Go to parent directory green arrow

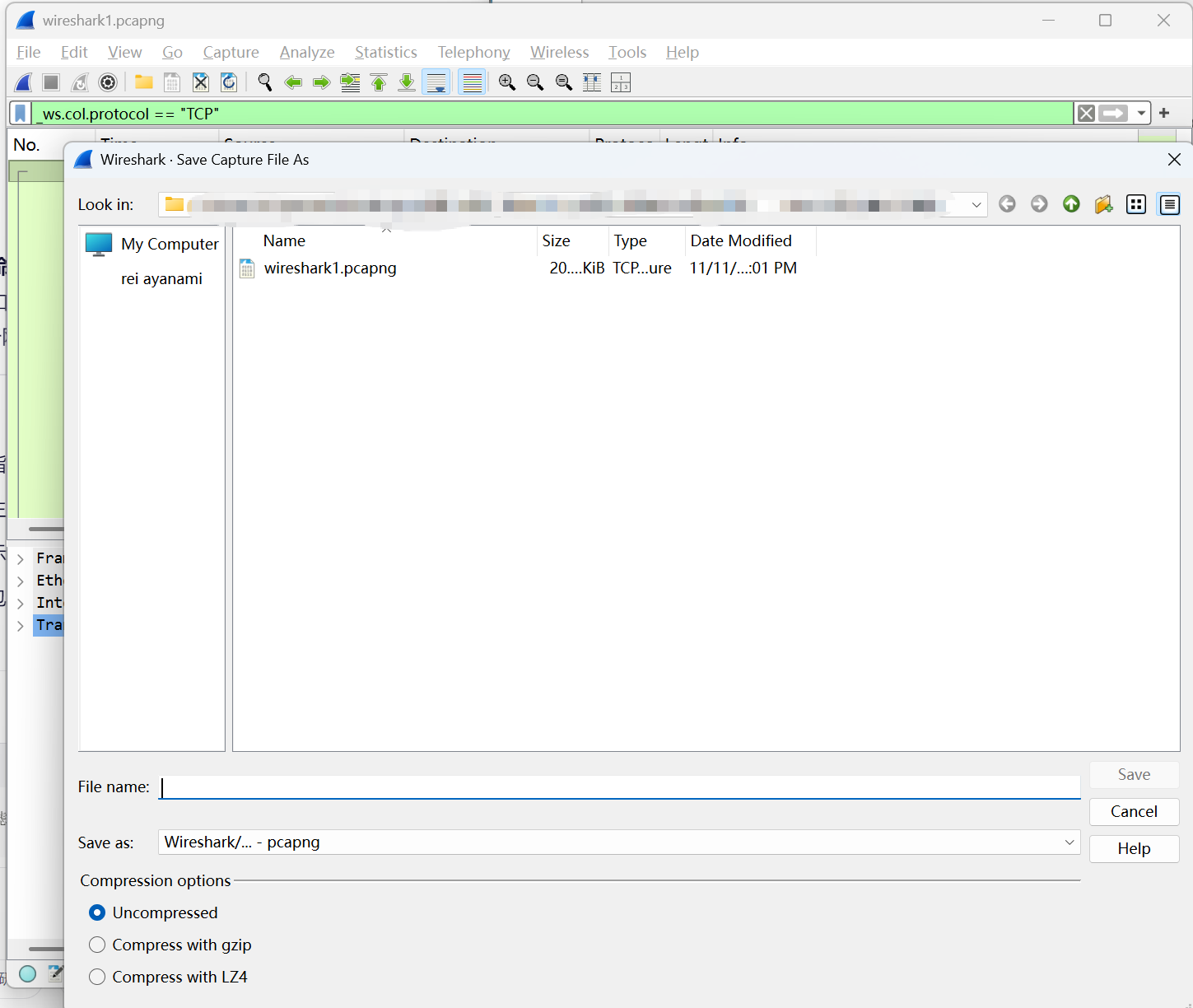coord(1071,204)
